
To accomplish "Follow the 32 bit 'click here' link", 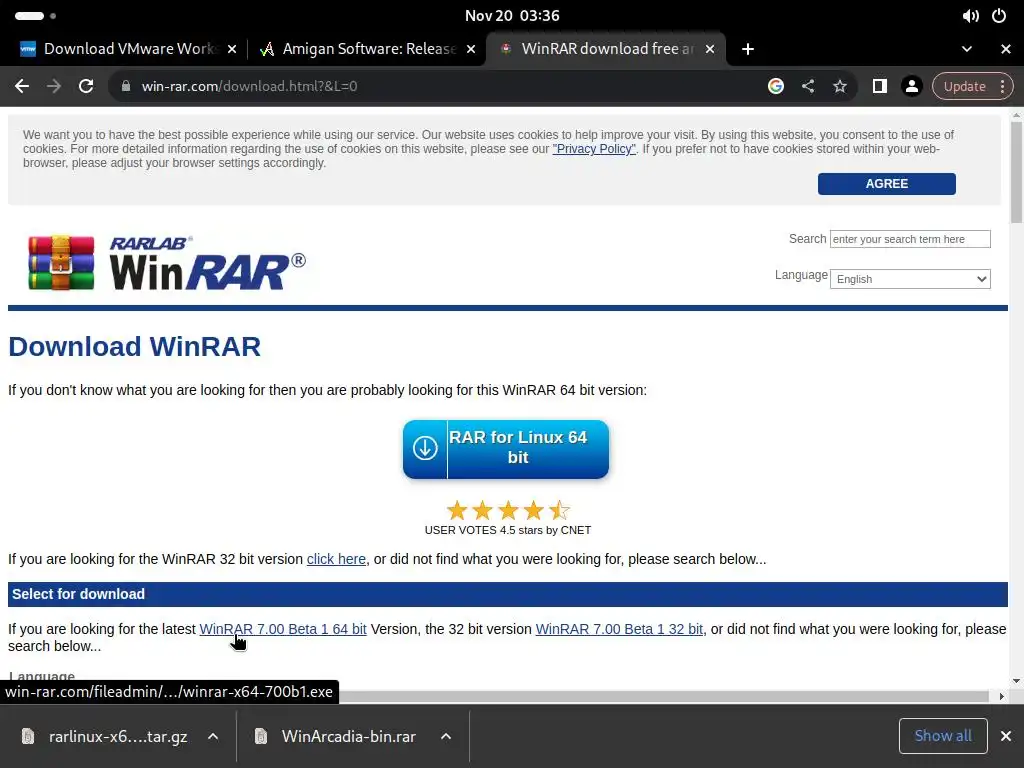I will click(336, 559).
